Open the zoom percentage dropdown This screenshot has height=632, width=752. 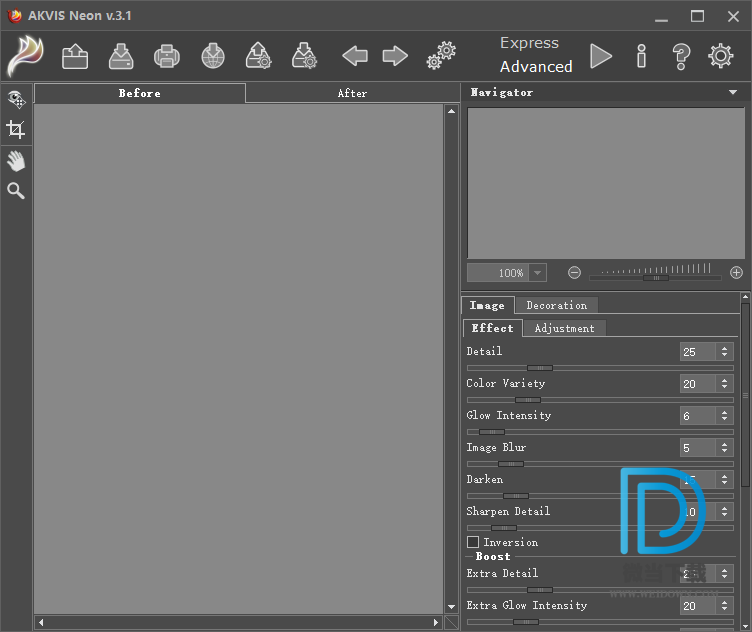pyautogui.click(x=538, y=273)
